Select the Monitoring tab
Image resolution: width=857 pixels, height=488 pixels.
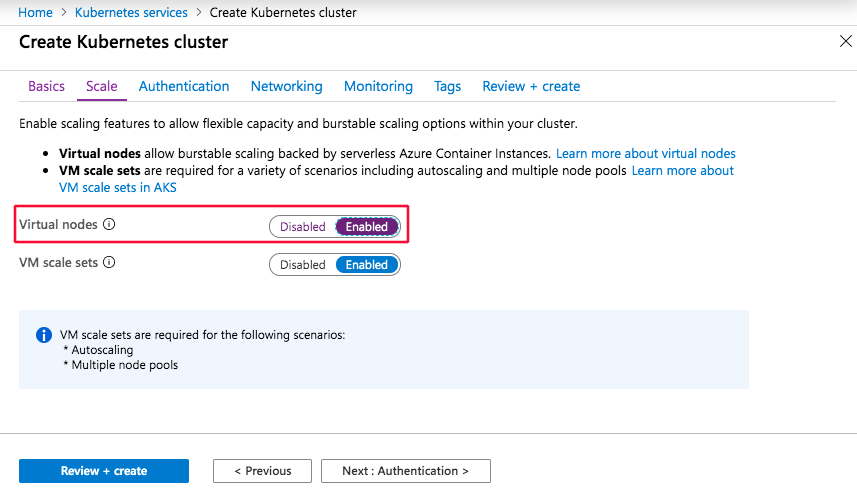point(378,86)
